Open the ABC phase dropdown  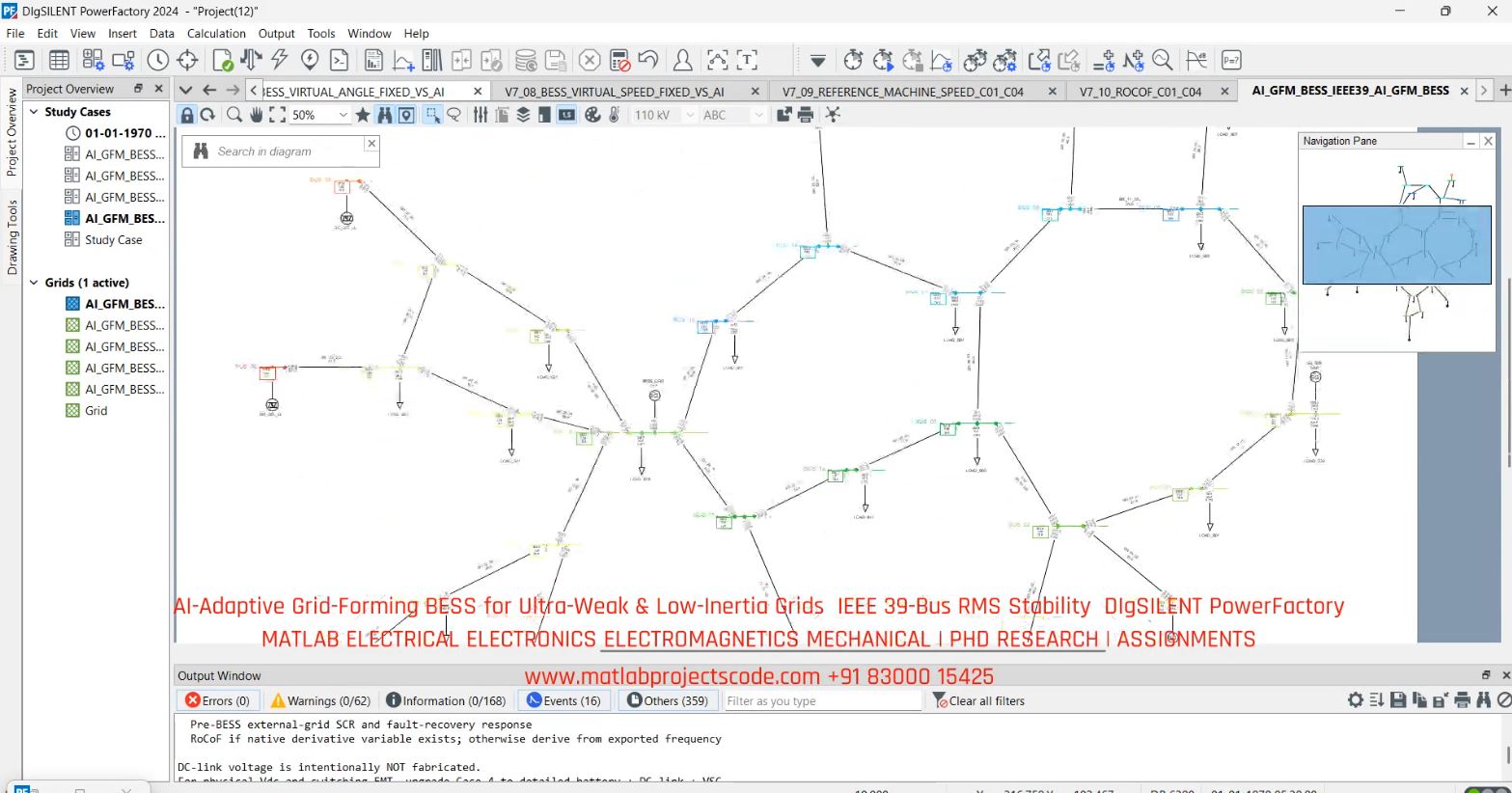click(x=758, y=115)
